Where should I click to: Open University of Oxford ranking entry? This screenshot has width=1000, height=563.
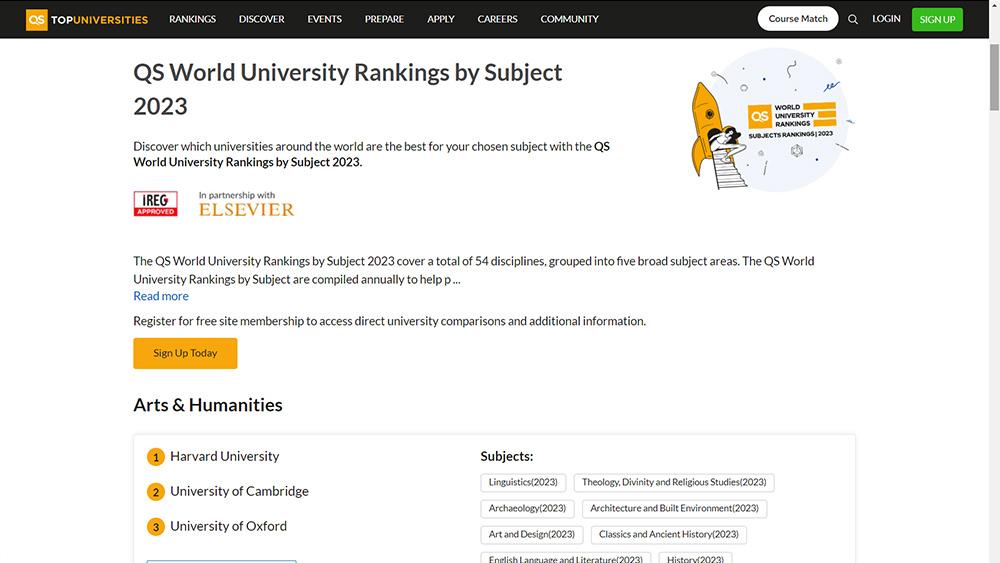[x=228, y=527]
